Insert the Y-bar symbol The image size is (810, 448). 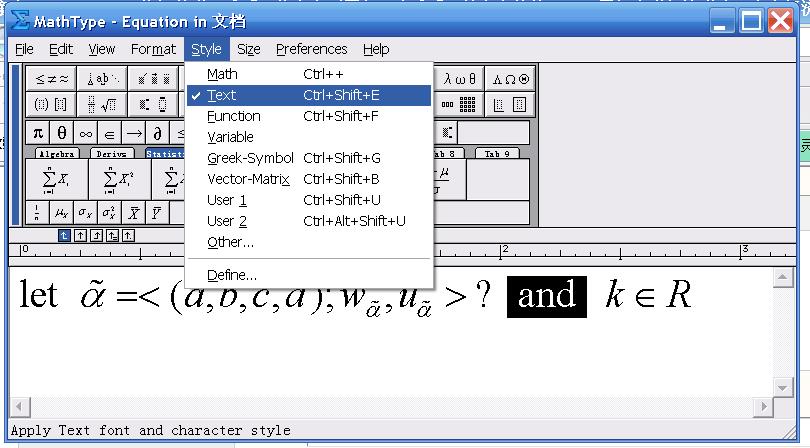(157, 213)
